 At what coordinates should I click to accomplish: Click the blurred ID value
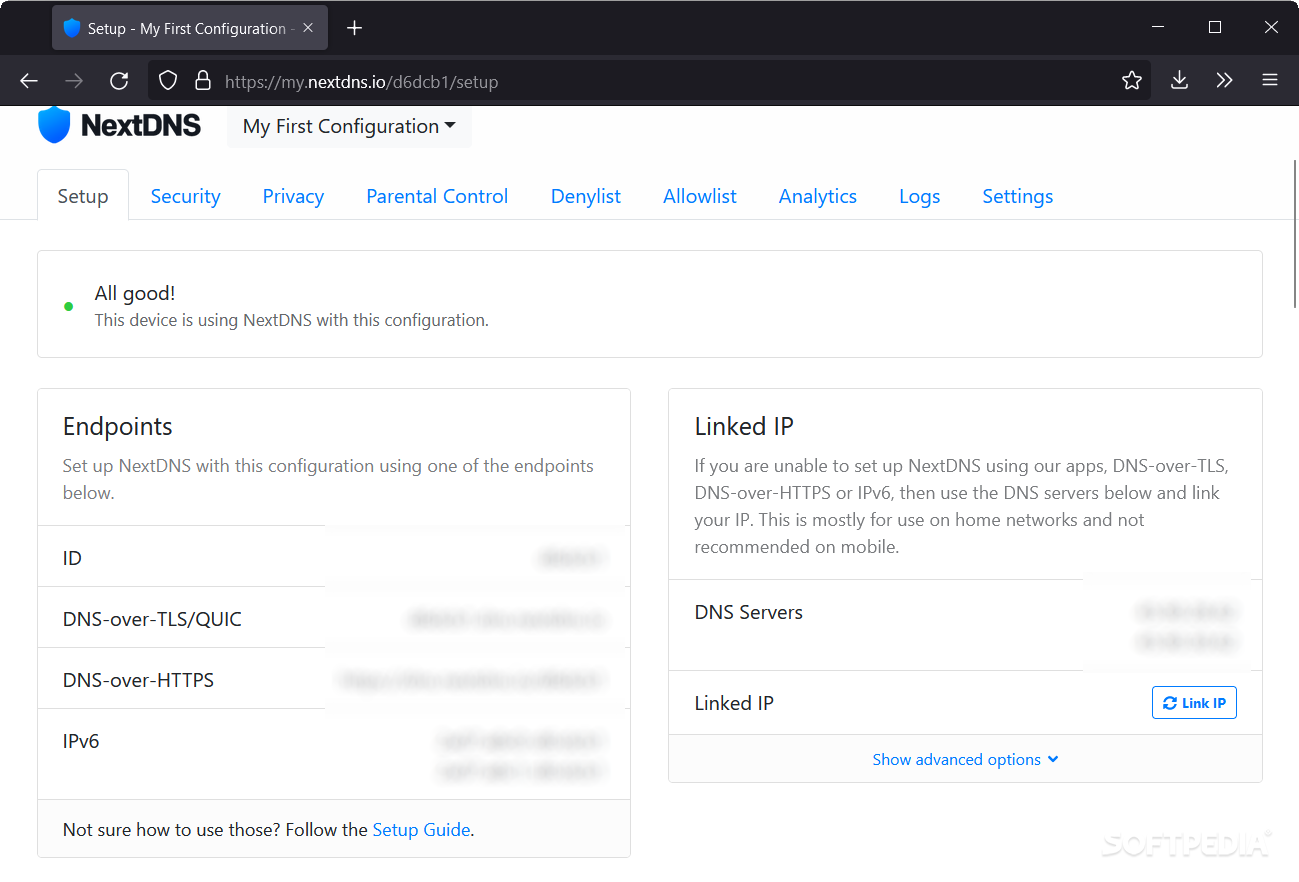(x=572, y=558)
